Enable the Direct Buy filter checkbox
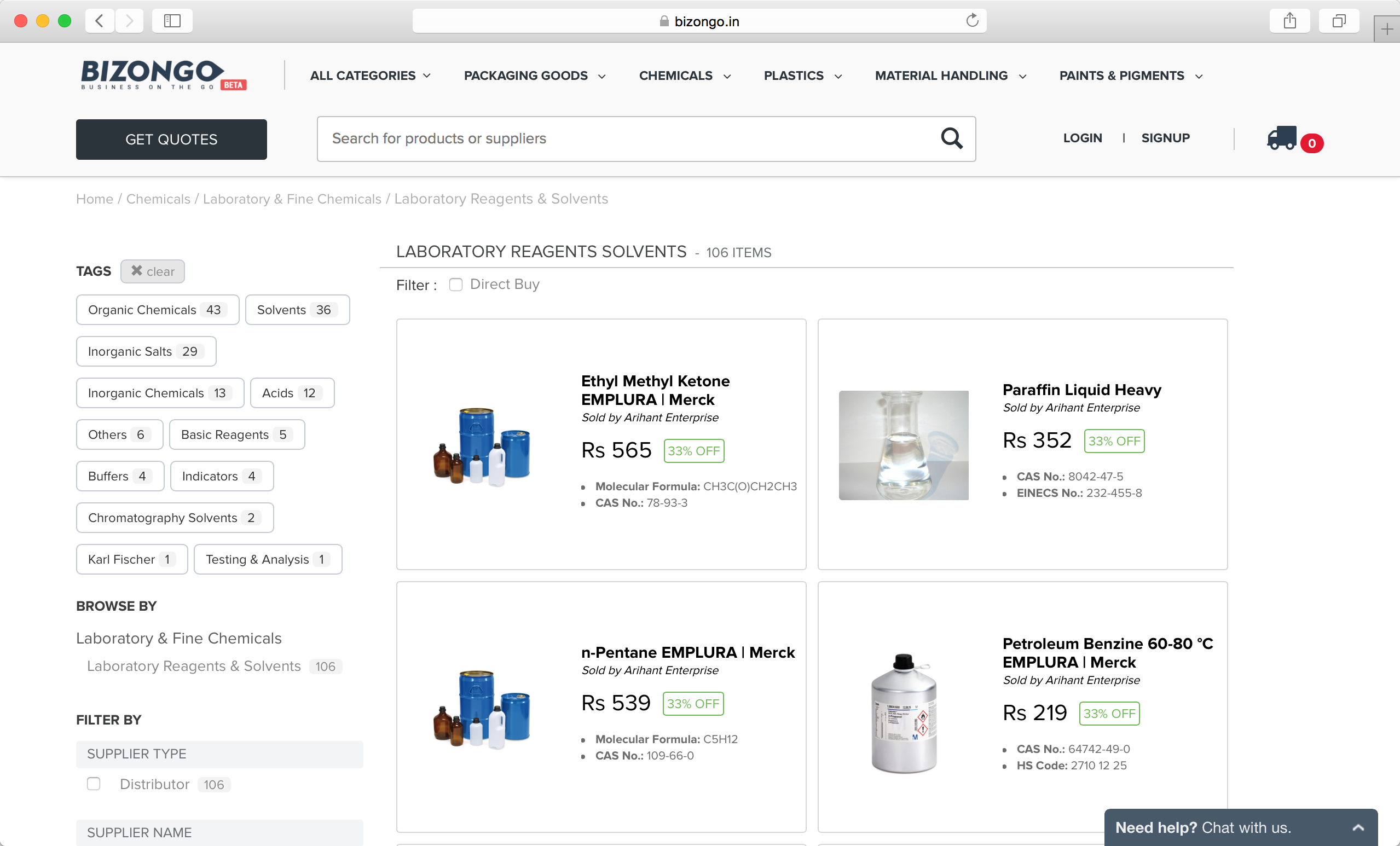Screen dimensions: 1400x846 click(x=456, y=285)
